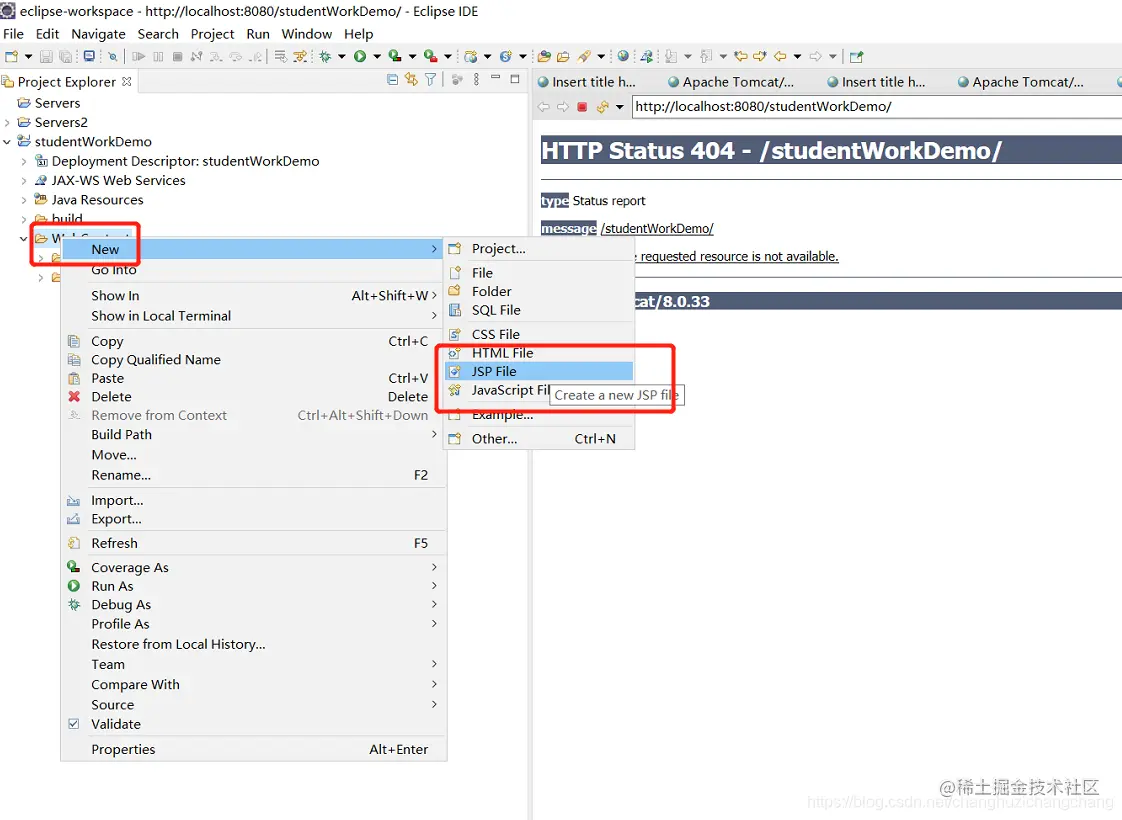
Task: Click the Open Type icon in toolbar
Action: click(x=545, y=57)
